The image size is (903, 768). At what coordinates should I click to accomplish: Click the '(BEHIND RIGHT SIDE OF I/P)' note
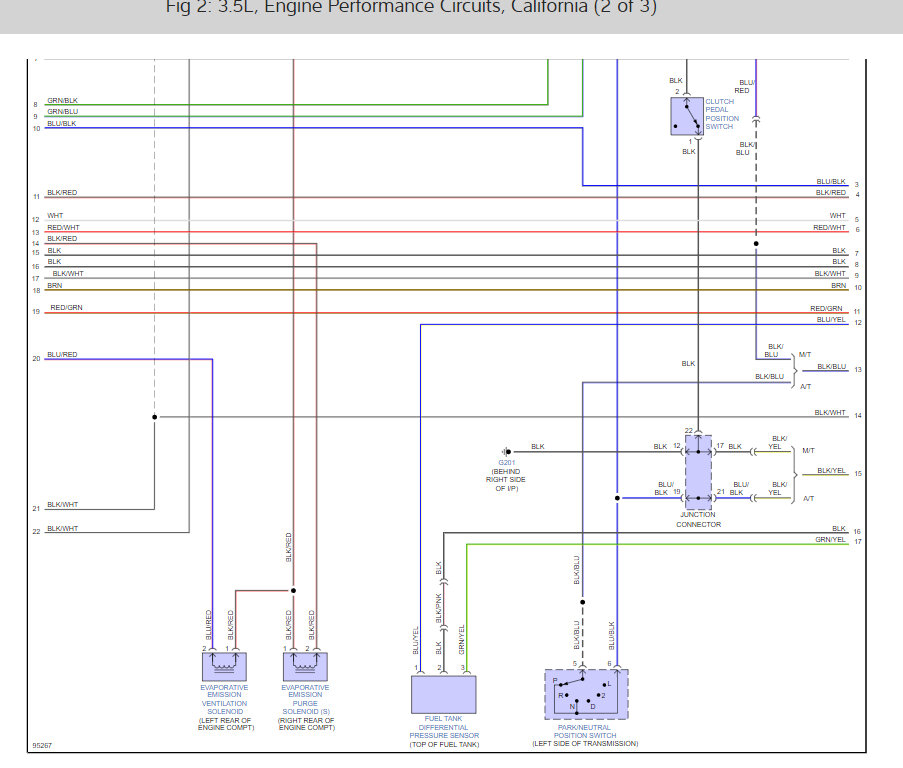pos(506,480)
